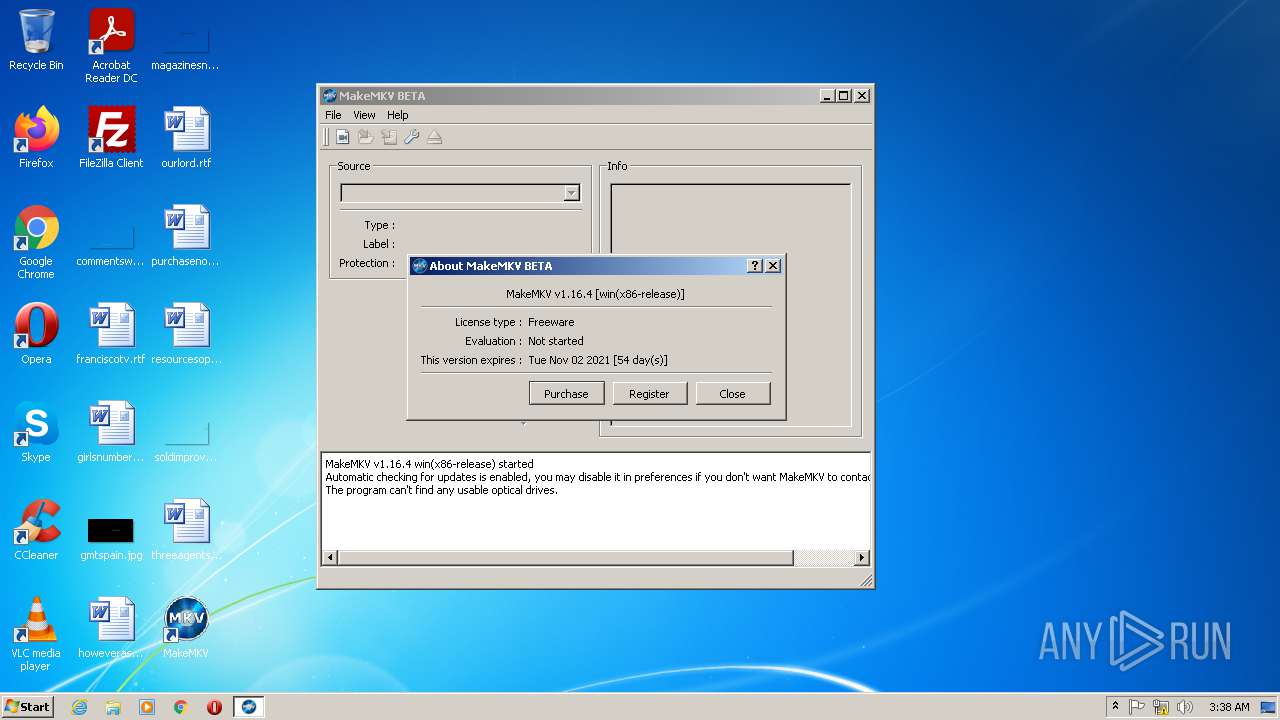Click the log line about no usable optical drives
Viewport: 1280px width, 720px height.
(441, 490)
